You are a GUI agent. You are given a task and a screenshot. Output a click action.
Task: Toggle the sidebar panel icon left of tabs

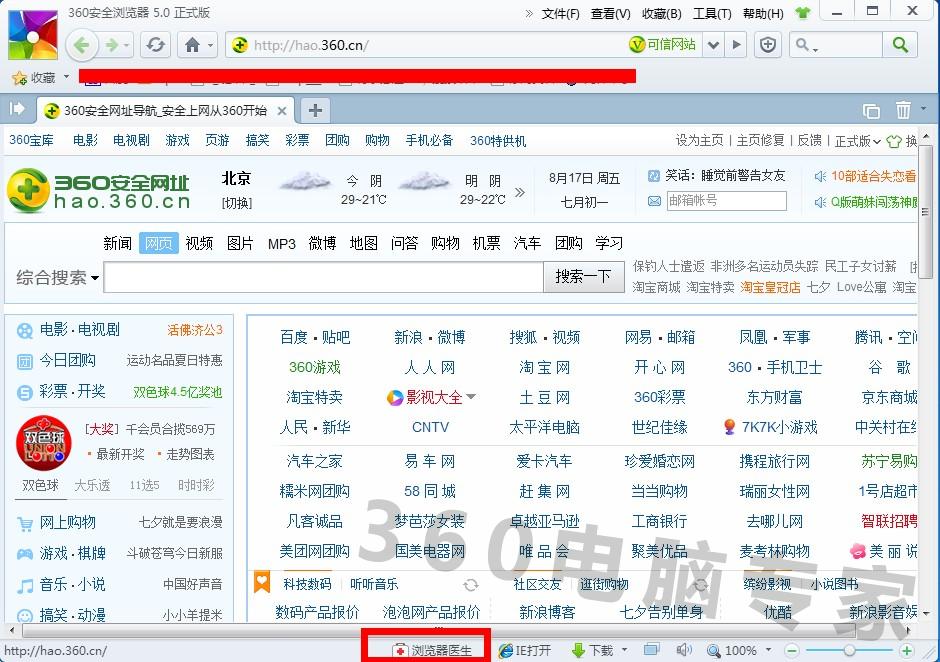point(17,109)
